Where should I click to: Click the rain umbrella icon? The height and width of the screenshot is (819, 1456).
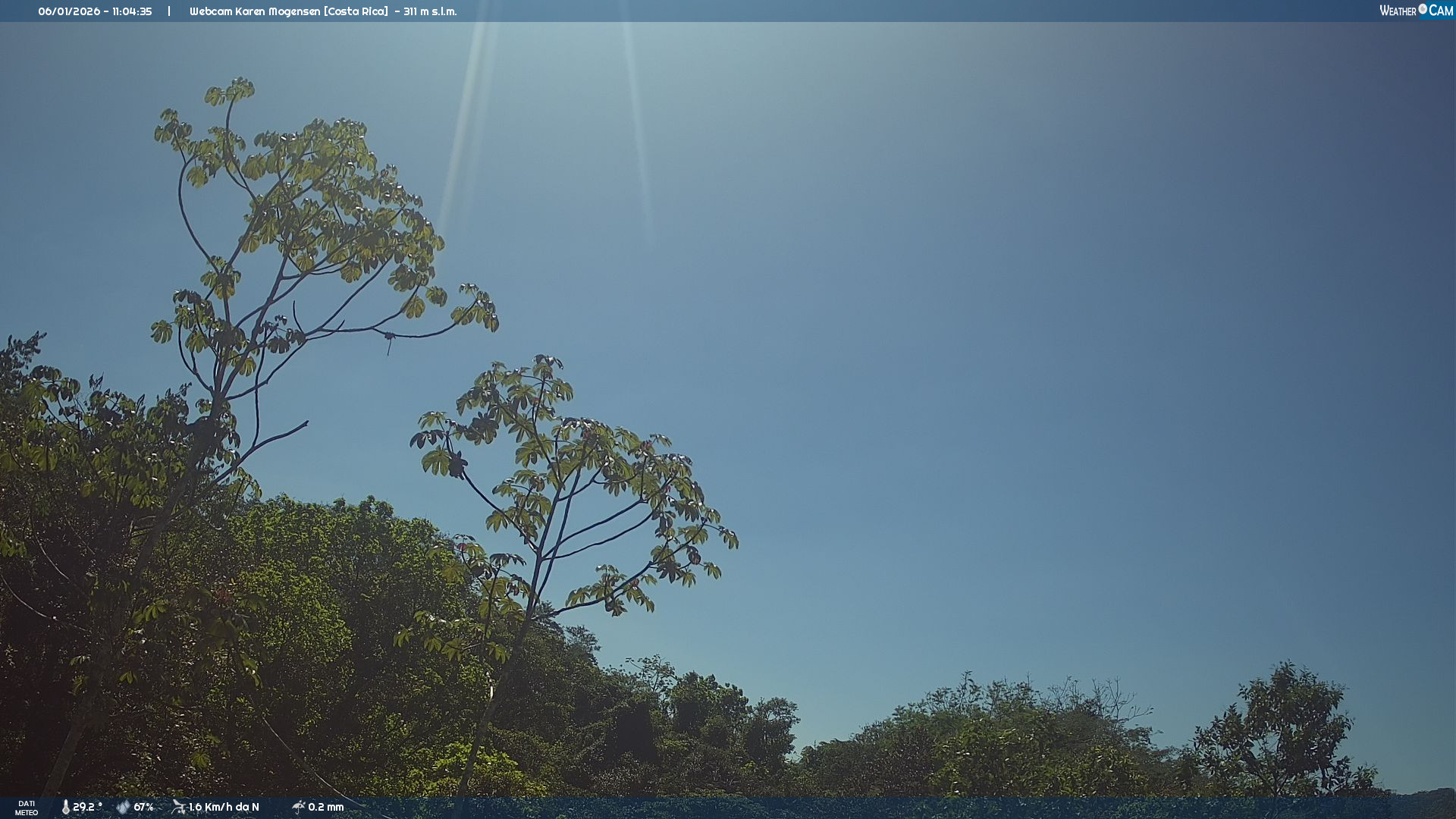click(x=298, y=807)
